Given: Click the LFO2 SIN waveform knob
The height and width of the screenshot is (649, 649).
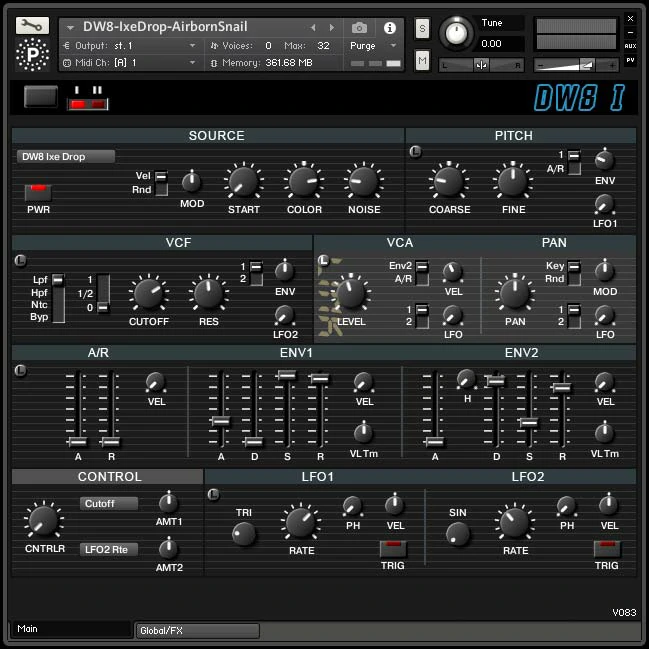Looking at the screenshot, I should click(x=457, y=534).
